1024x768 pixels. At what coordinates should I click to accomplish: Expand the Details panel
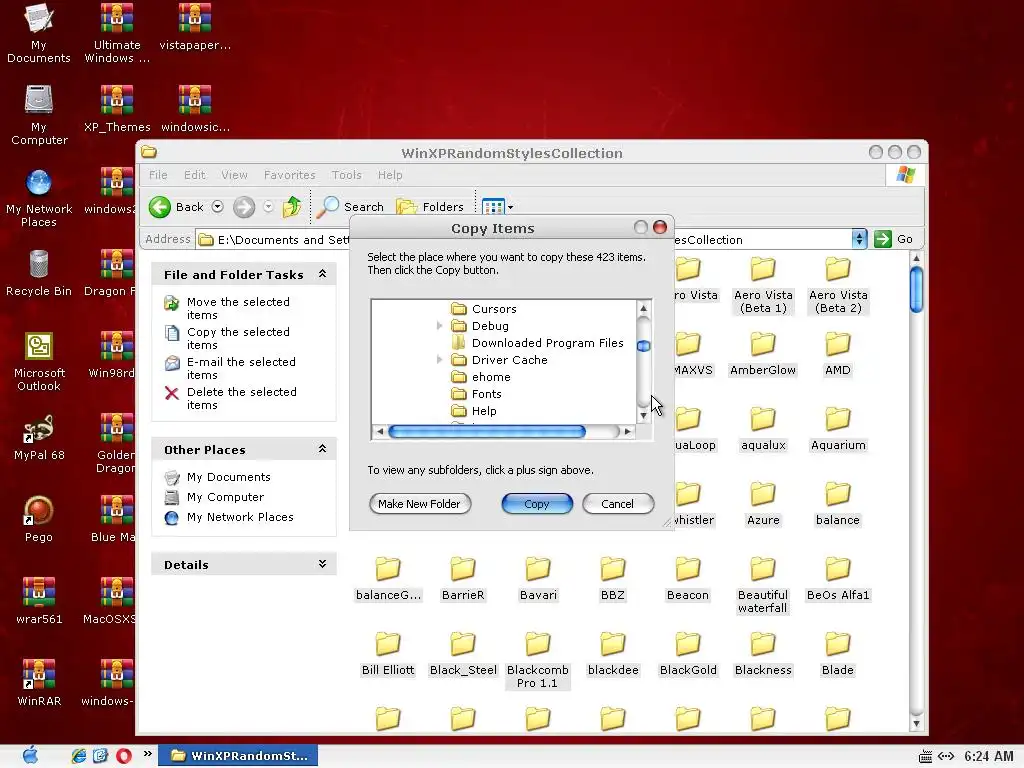click(x=322, y=564)
